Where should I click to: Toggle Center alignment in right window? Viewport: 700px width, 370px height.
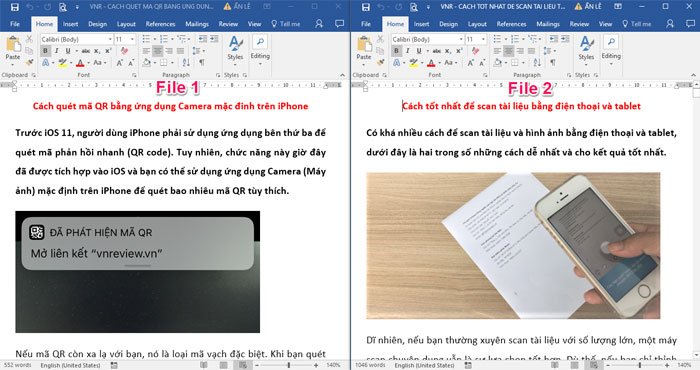508,51
